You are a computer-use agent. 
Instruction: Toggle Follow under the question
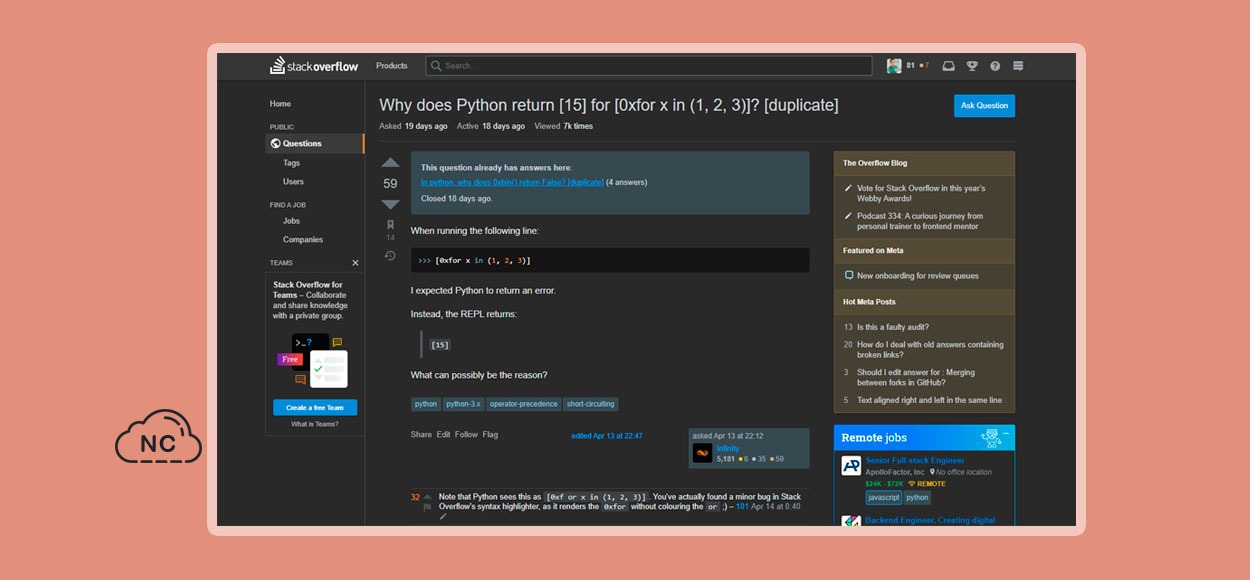pos(466,435)
